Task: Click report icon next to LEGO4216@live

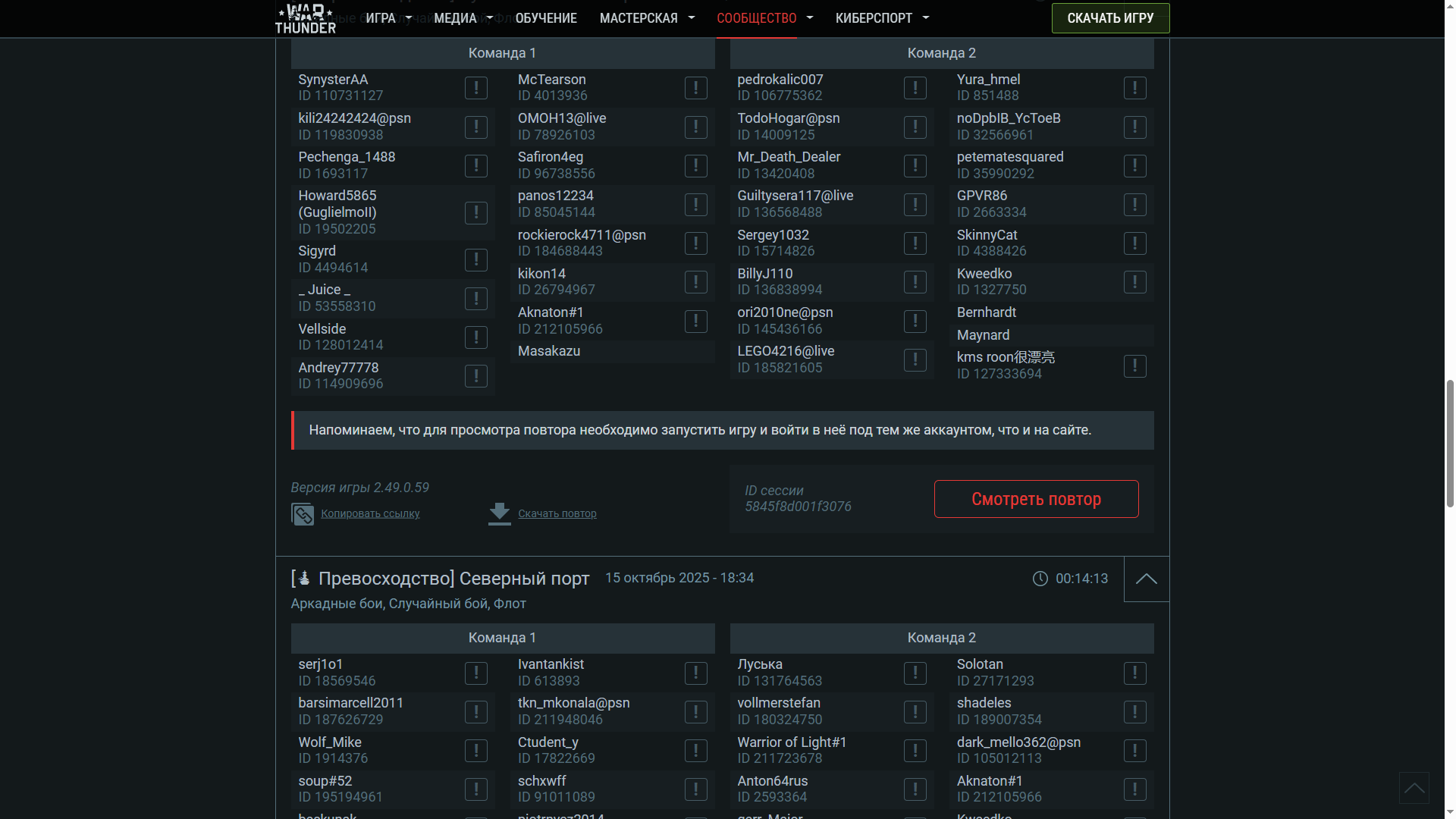Action: point(915,359)
